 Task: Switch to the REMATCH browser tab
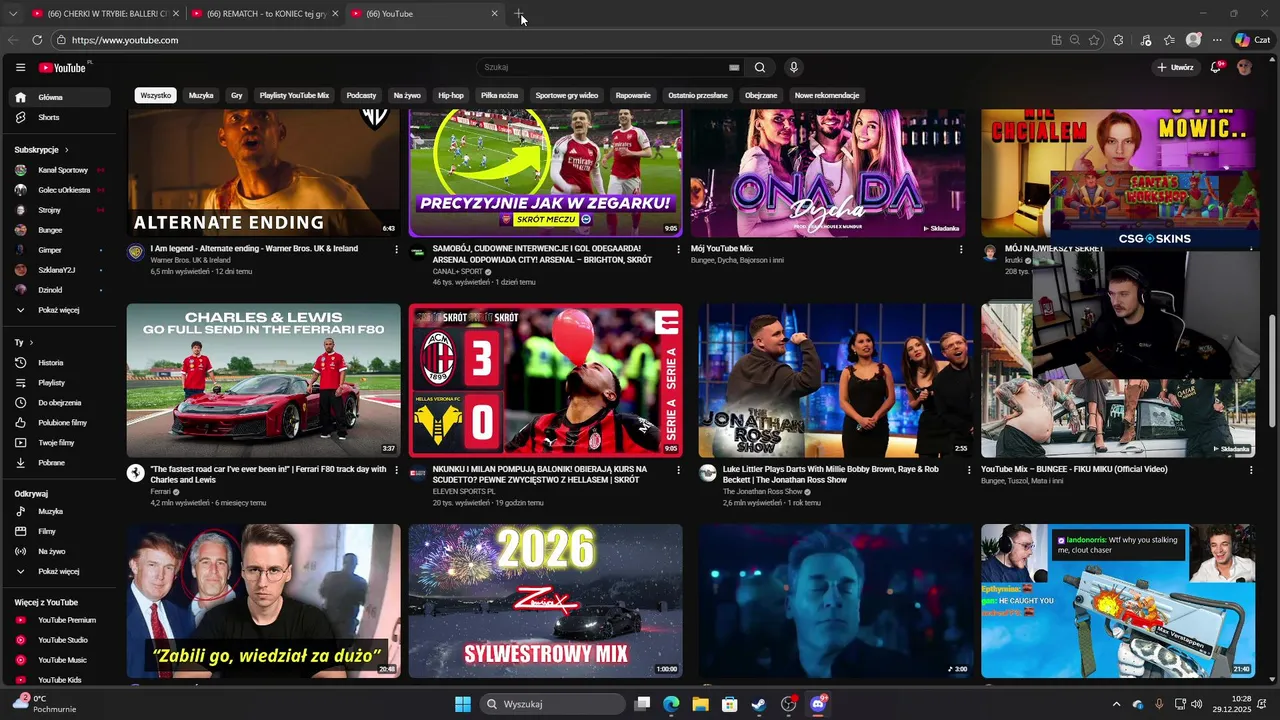[263, 14]
